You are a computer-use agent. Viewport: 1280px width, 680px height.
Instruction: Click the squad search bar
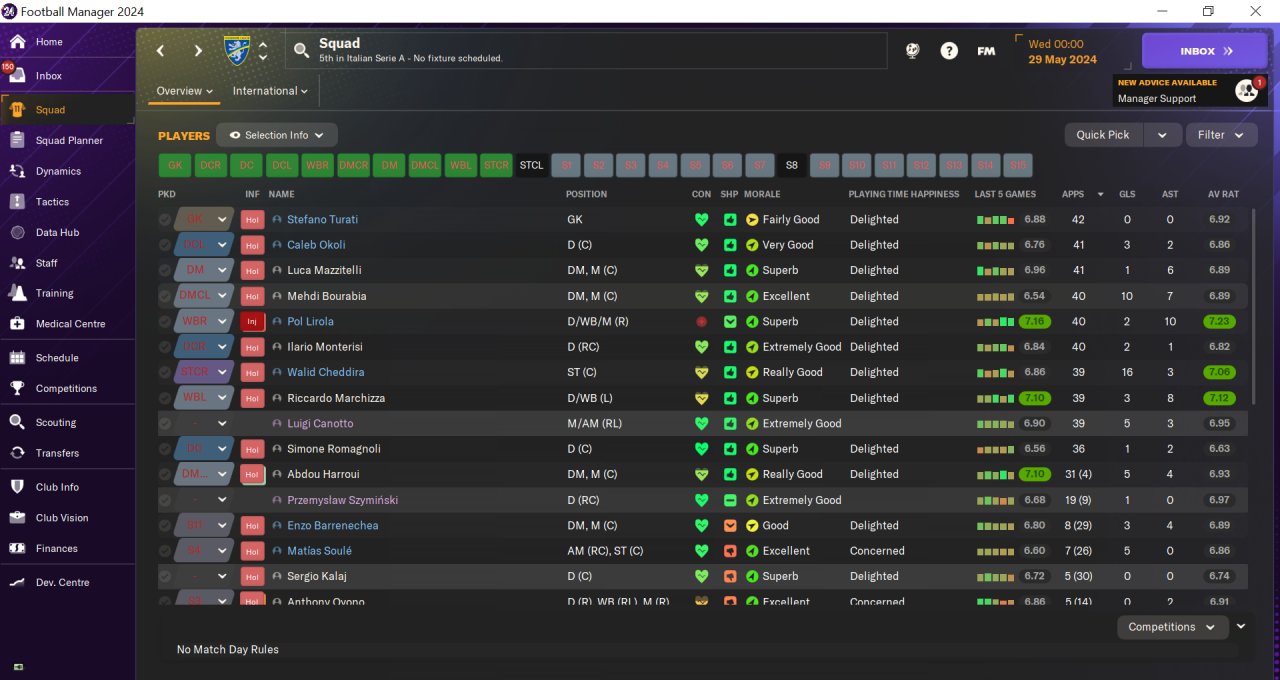point(587,51)
